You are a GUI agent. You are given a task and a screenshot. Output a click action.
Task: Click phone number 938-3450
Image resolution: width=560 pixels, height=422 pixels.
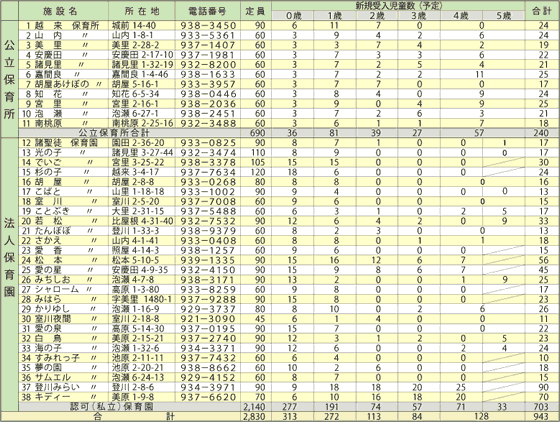pos(208,26)
